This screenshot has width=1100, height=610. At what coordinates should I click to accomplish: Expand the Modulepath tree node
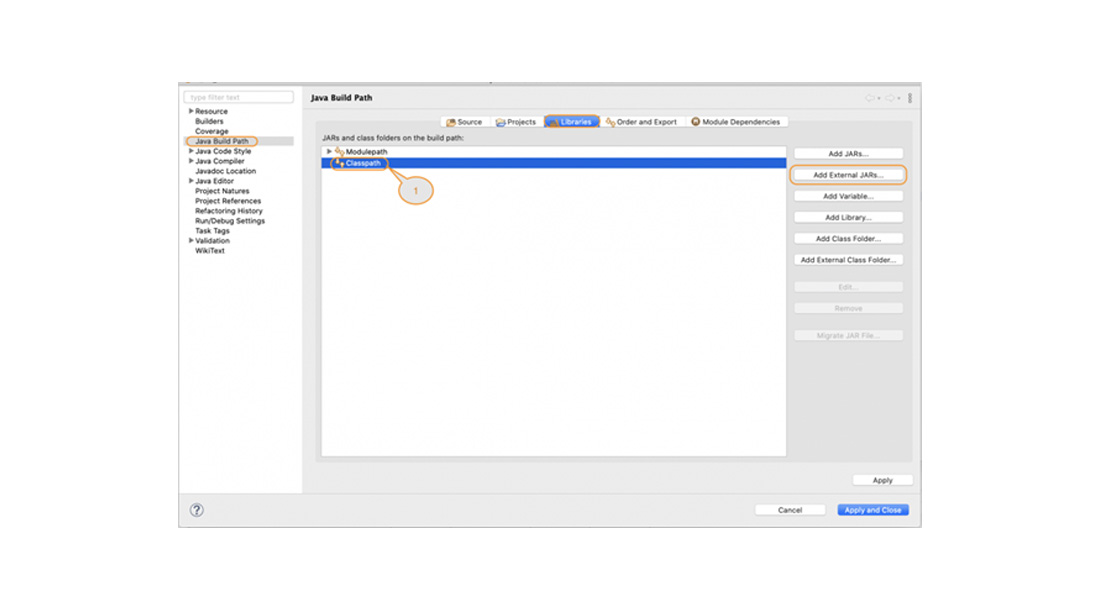330,151
